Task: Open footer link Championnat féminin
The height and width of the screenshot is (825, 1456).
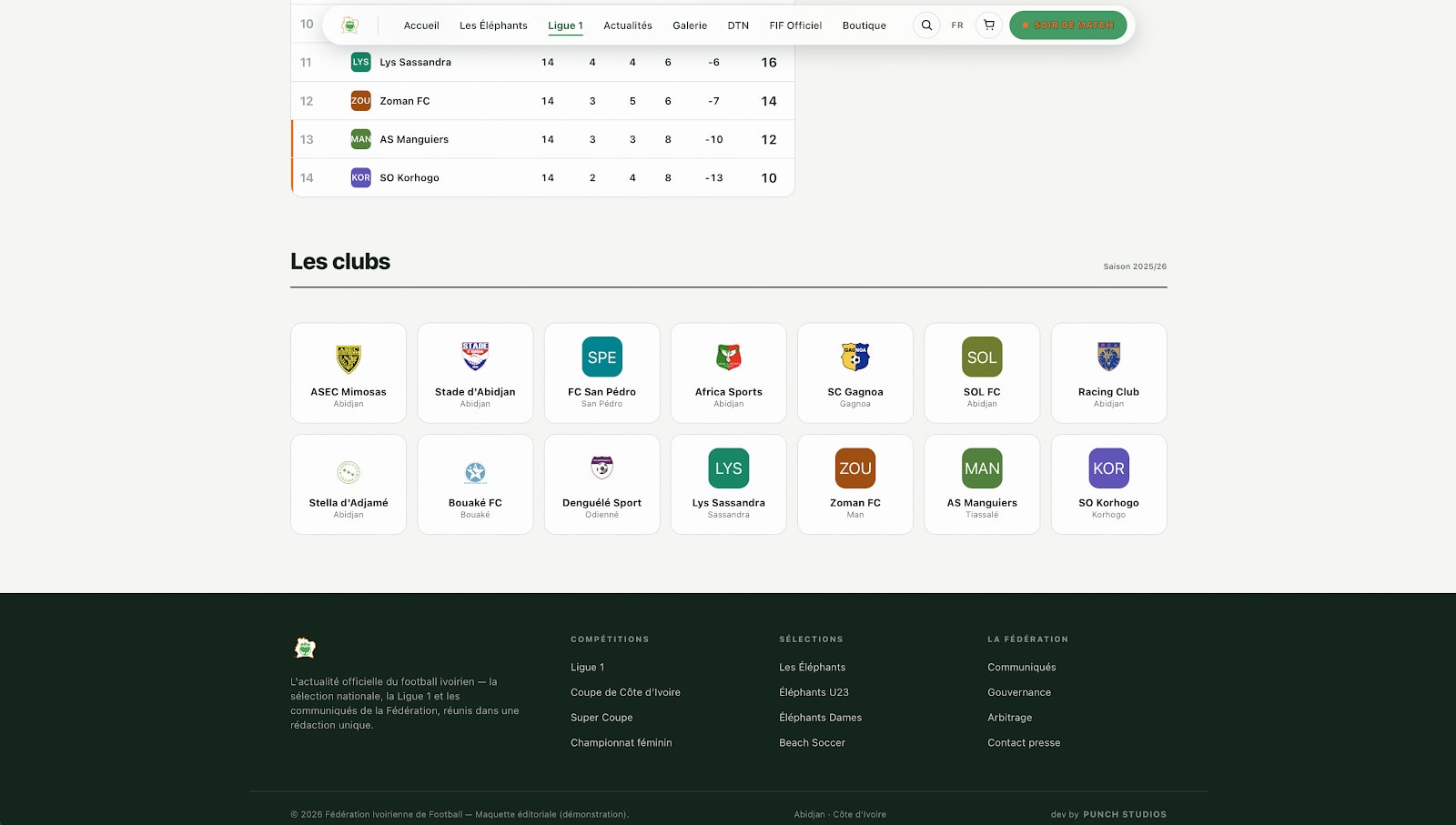Action: [x=622, y=743]
